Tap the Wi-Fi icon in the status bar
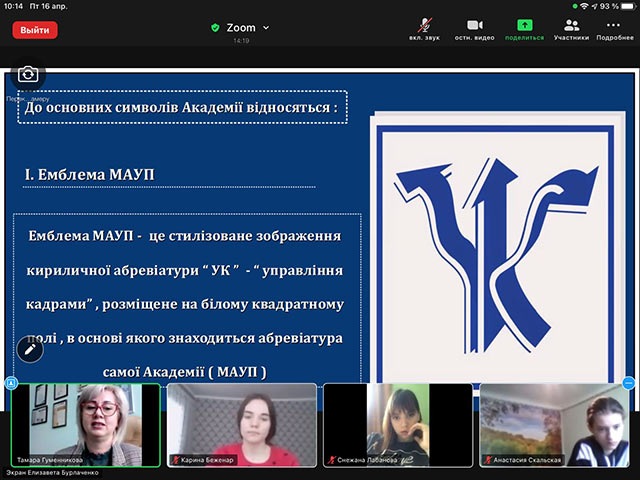 tap(584, 6)
